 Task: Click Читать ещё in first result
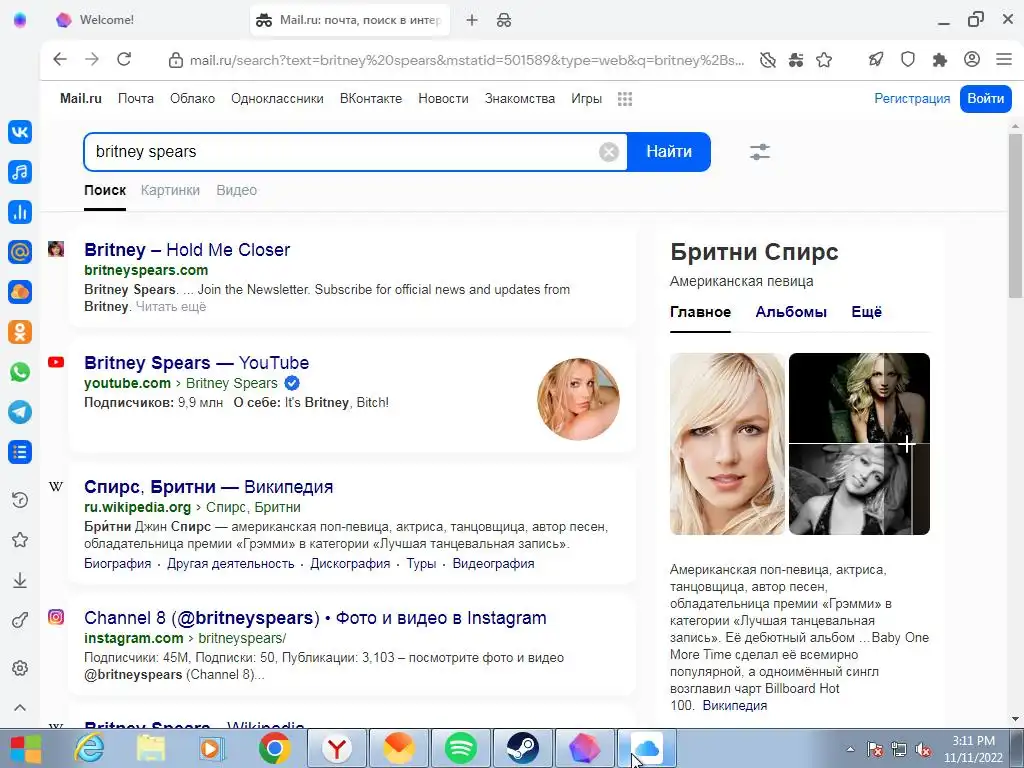(x=170, y=307)
